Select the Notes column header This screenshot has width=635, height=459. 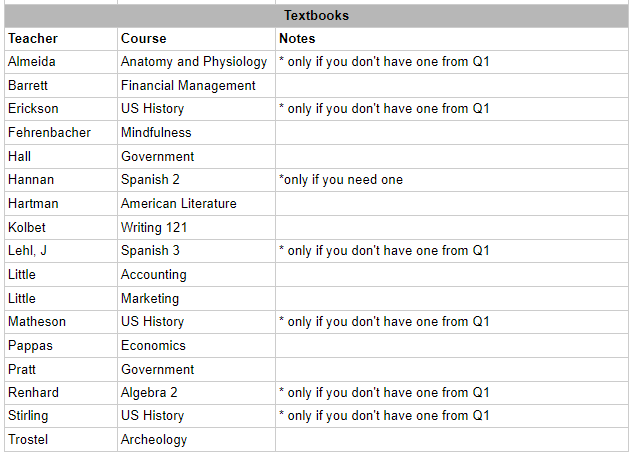(x=452, y=39)
